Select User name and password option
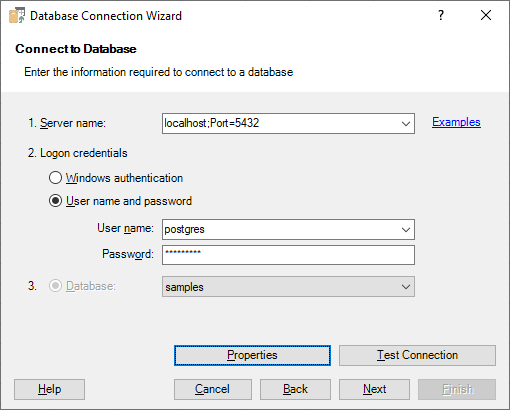 click(x=55, y=201)
